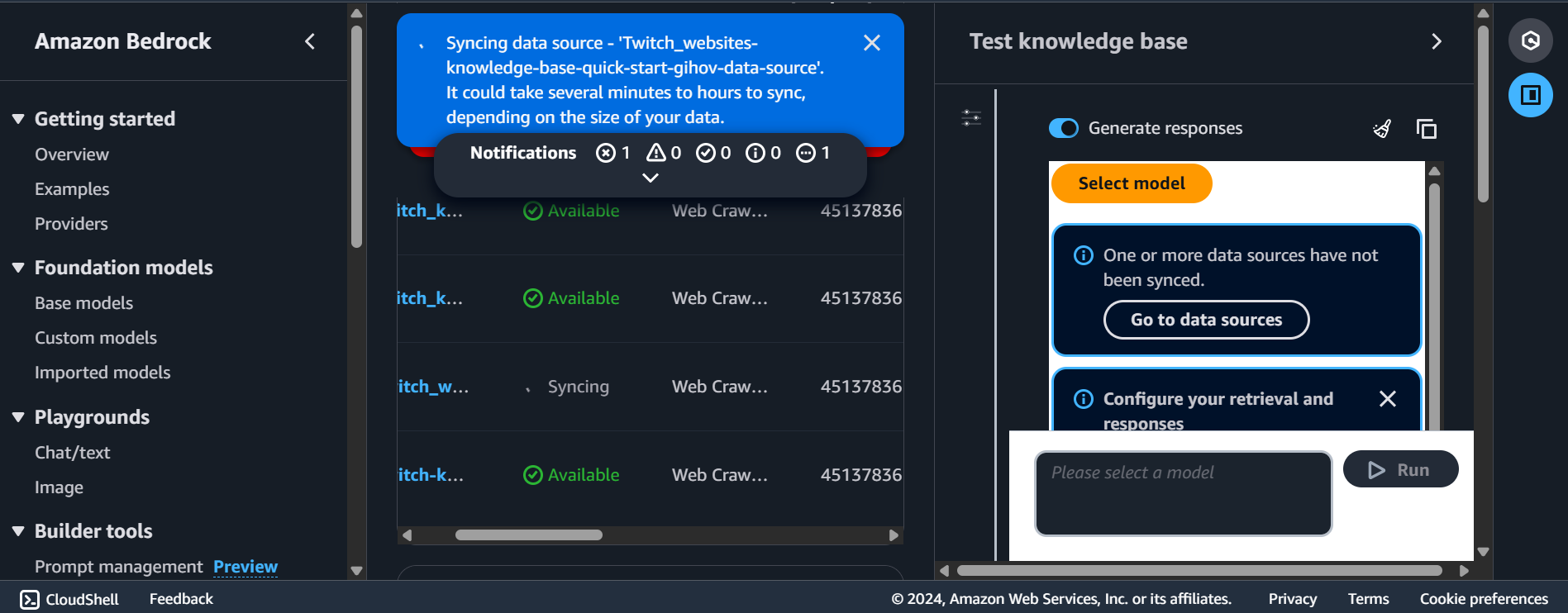Open the Syncing data source itch_w… link
Screen dimensions: 1568x613
coord(433,387)
